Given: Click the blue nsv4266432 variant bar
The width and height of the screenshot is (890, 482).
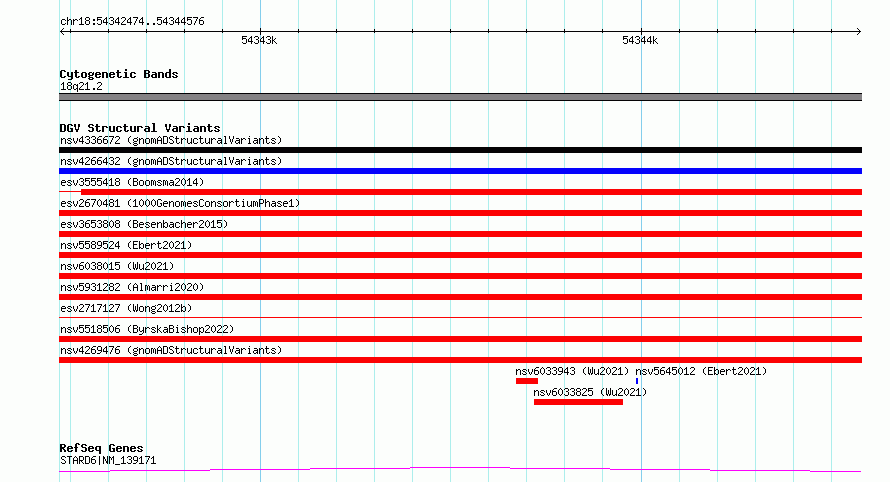Looking at the screenshot, I should [x=460, y=171].
